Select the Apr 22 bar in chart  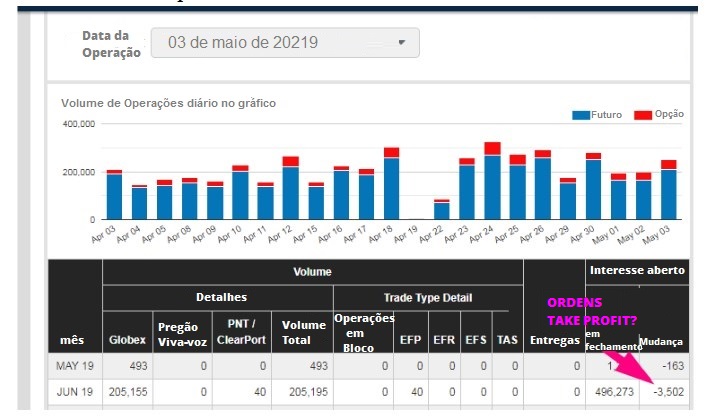(x=442, y=210)
